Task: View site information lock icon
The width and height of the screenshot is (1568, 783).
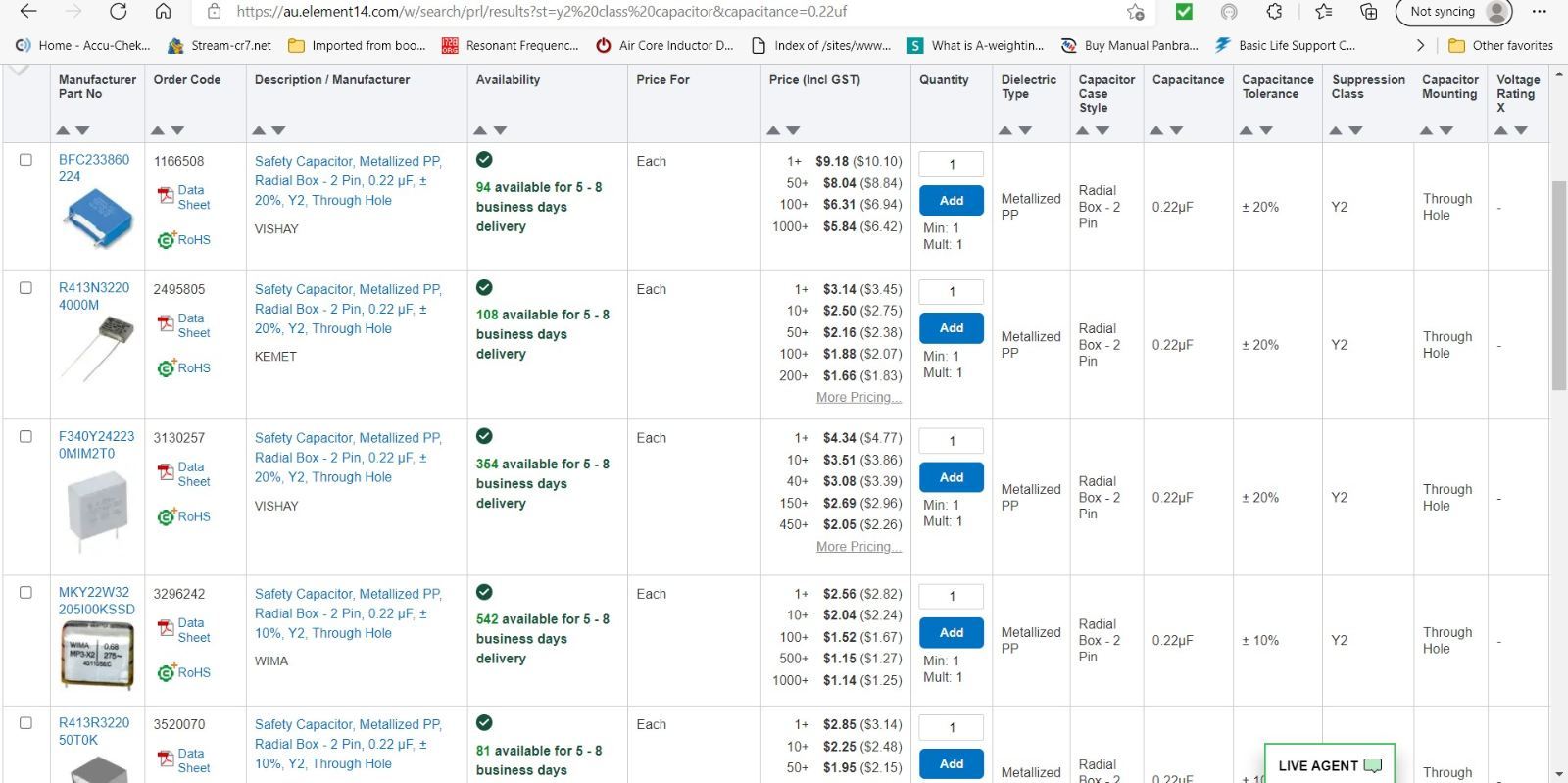Action: [x=214, y=12]
